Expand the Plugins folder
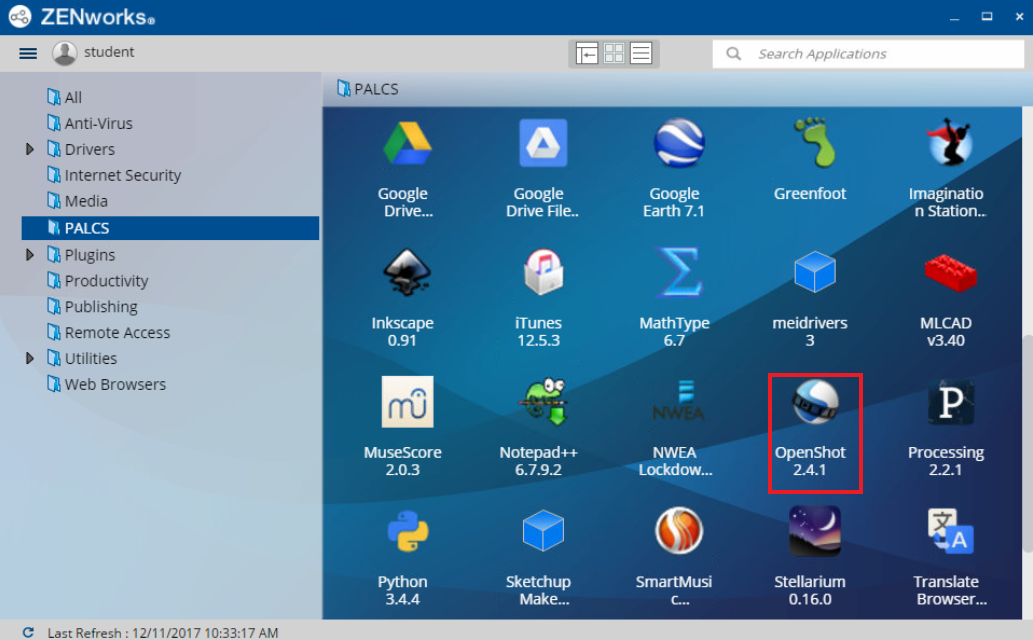This screenshot has width=1033, height=640. point(30,254)
